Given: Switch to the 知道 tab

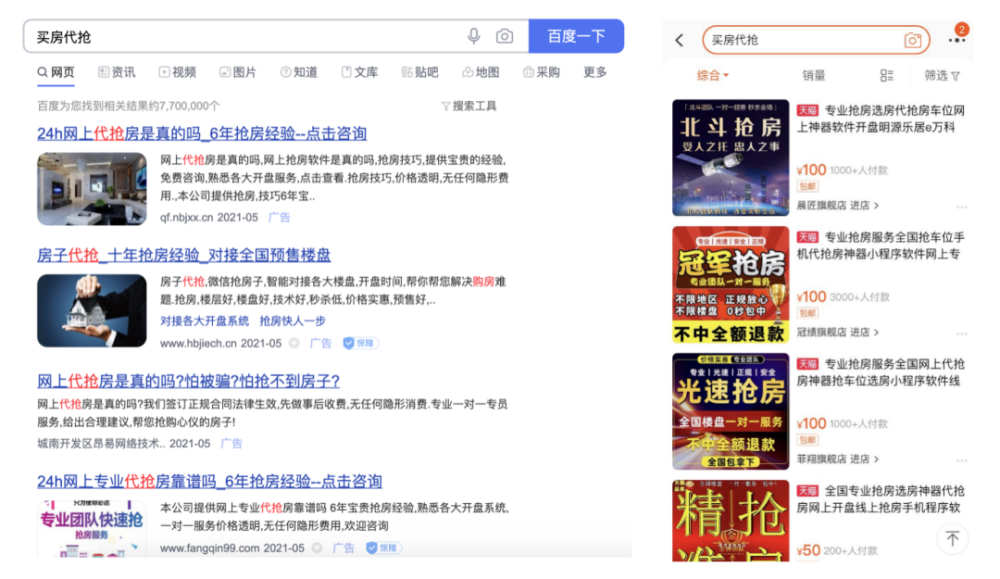Looking at the screenshot, I should (298, 72).
